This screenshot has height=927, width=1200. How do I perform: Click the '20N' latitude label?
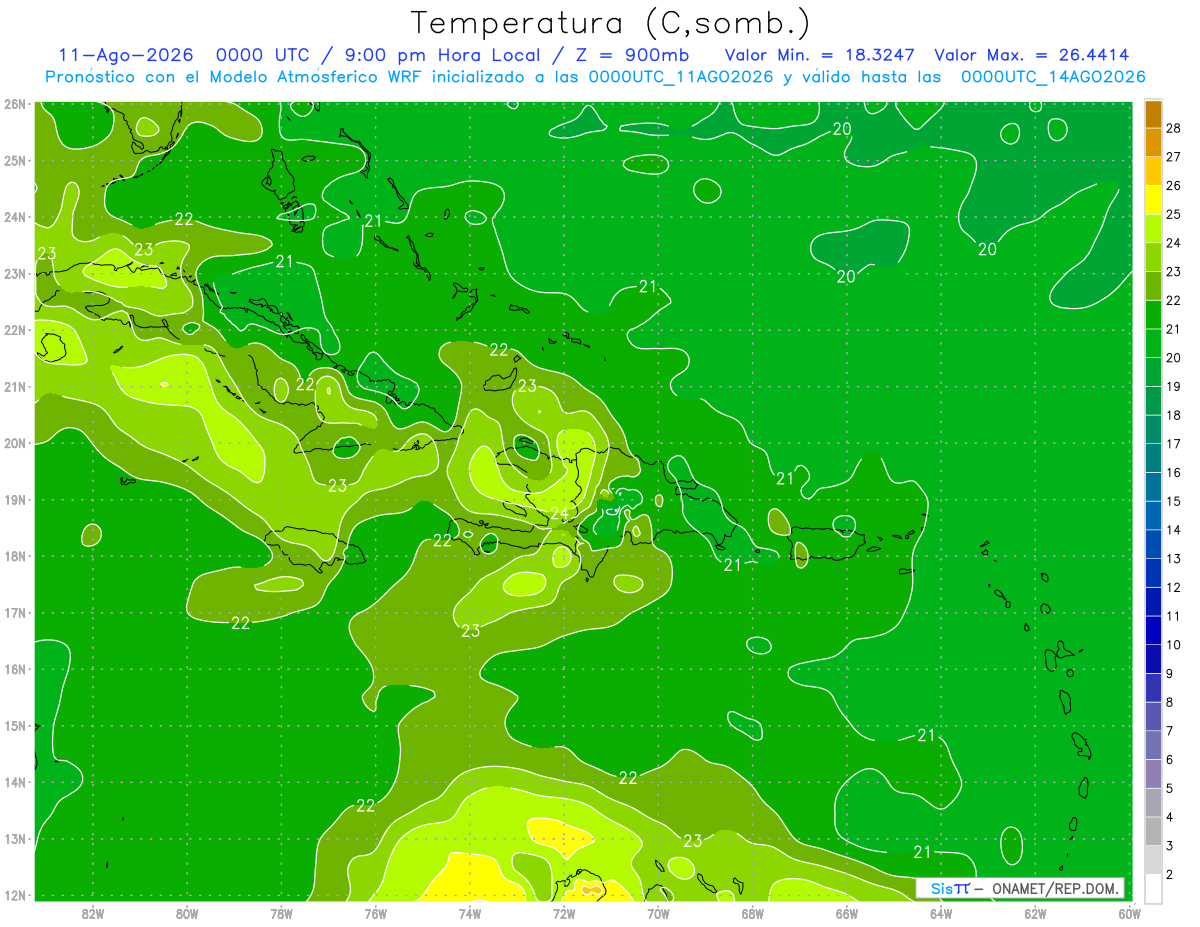14,443
